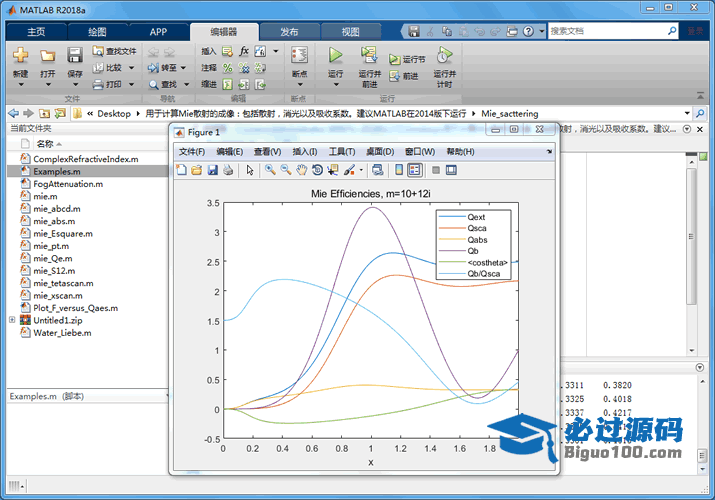
Task: Click the Go To navigation icon
Action: [153, 68]
